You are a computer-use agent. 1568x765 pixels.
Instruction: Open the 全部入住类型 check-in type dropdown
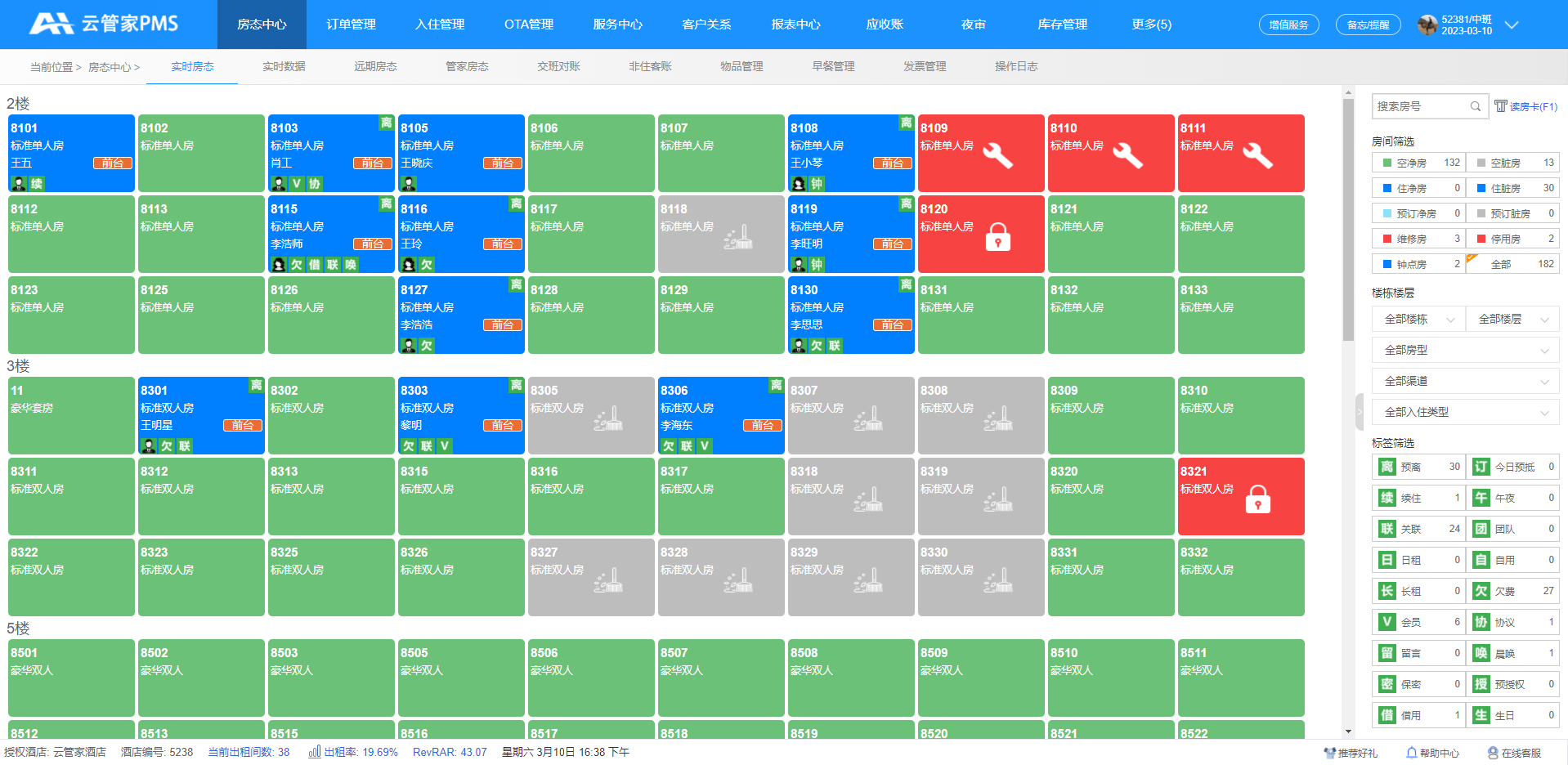pyautogui.click(x=1465, y=412)
